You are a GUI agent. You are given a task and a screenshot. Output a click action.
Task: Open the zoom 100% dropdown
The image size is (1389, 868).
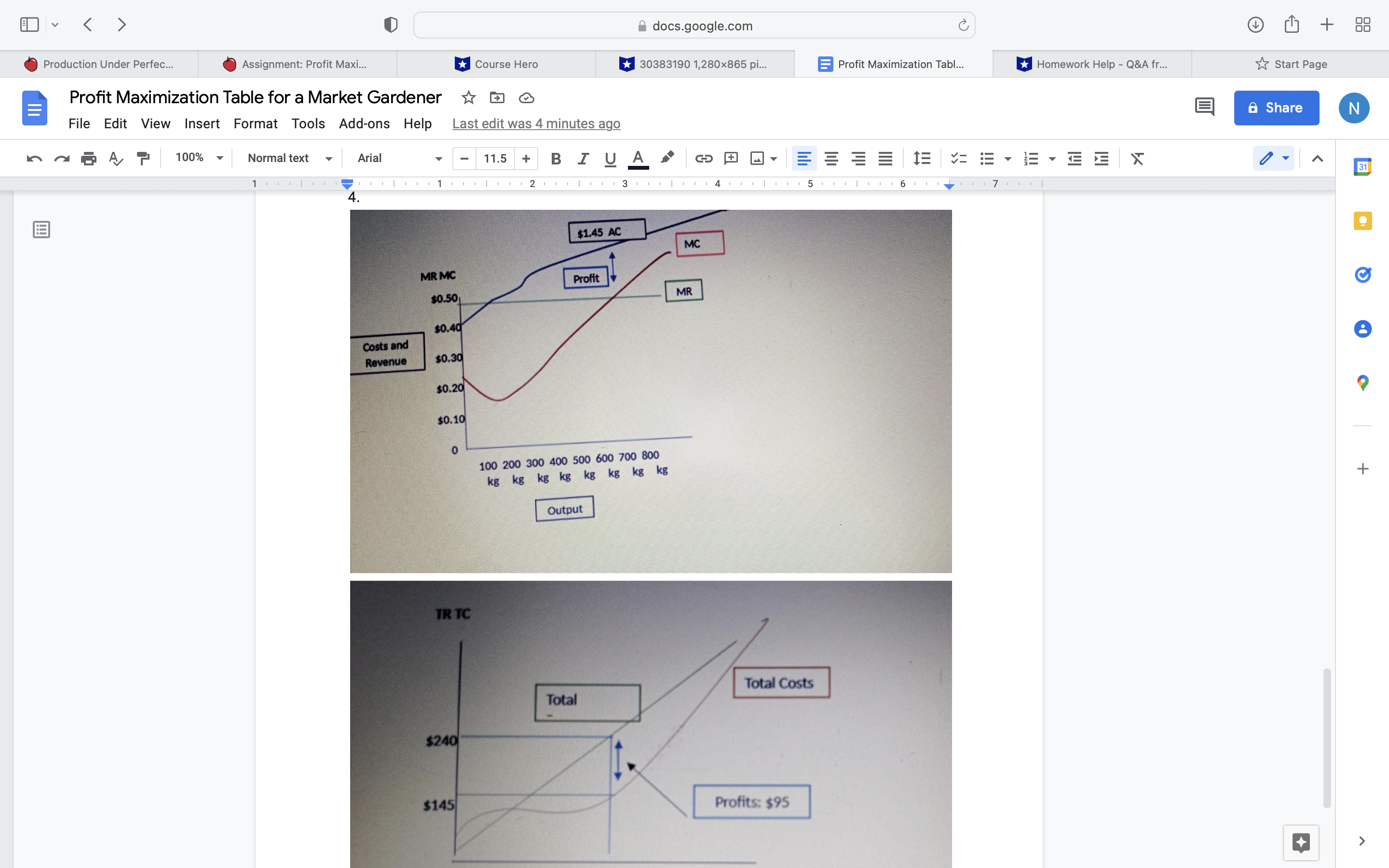[x=199, y=158]
